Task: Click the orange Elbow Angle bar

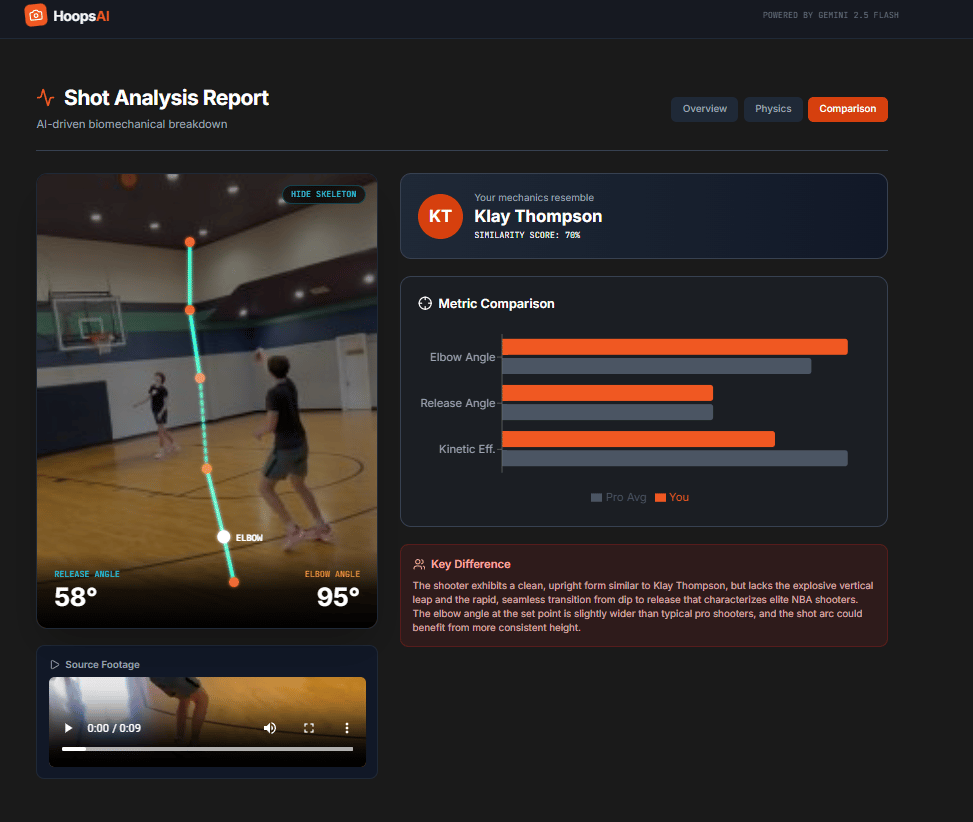Action: pos(675,347)
